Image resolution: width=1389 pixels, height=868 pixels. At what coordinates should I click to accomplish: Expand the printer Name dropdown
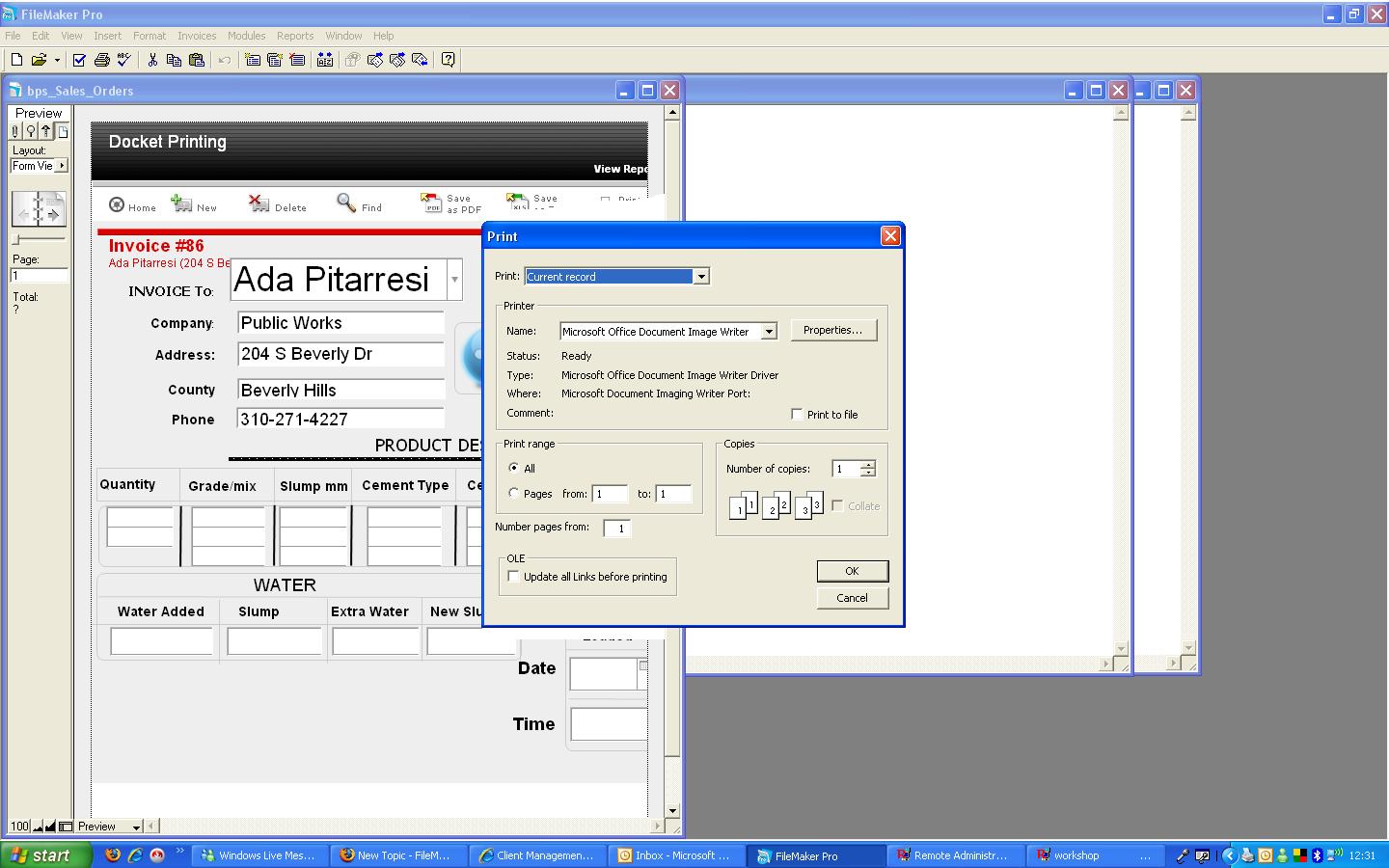pyautogui.click(x=769, y=332)
